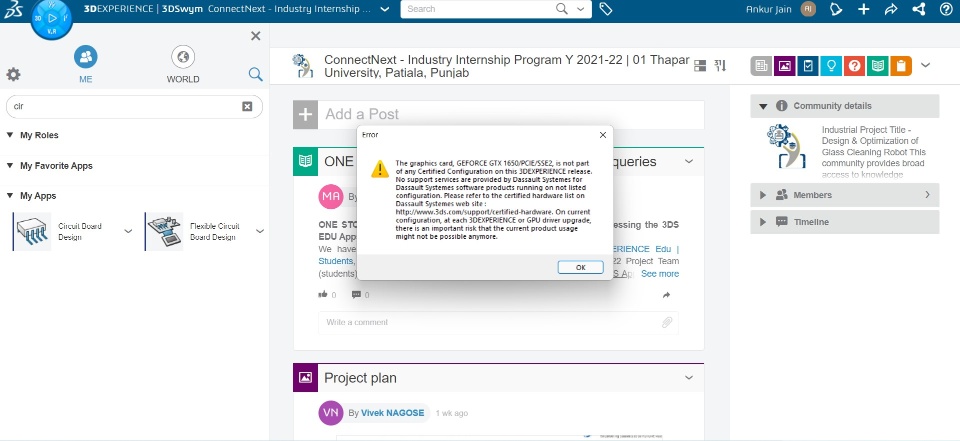Filter by ideas lightbulb icon
960x441 pixels.
pyautogui.click(x=830, y=66)
